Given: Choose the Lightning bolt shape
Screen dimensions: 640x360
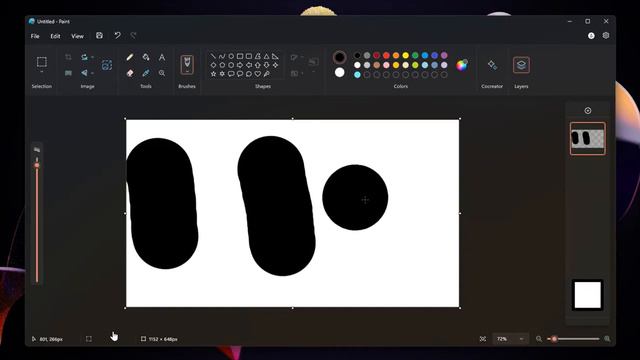Looking at the screenshot, I should [267, 74].
